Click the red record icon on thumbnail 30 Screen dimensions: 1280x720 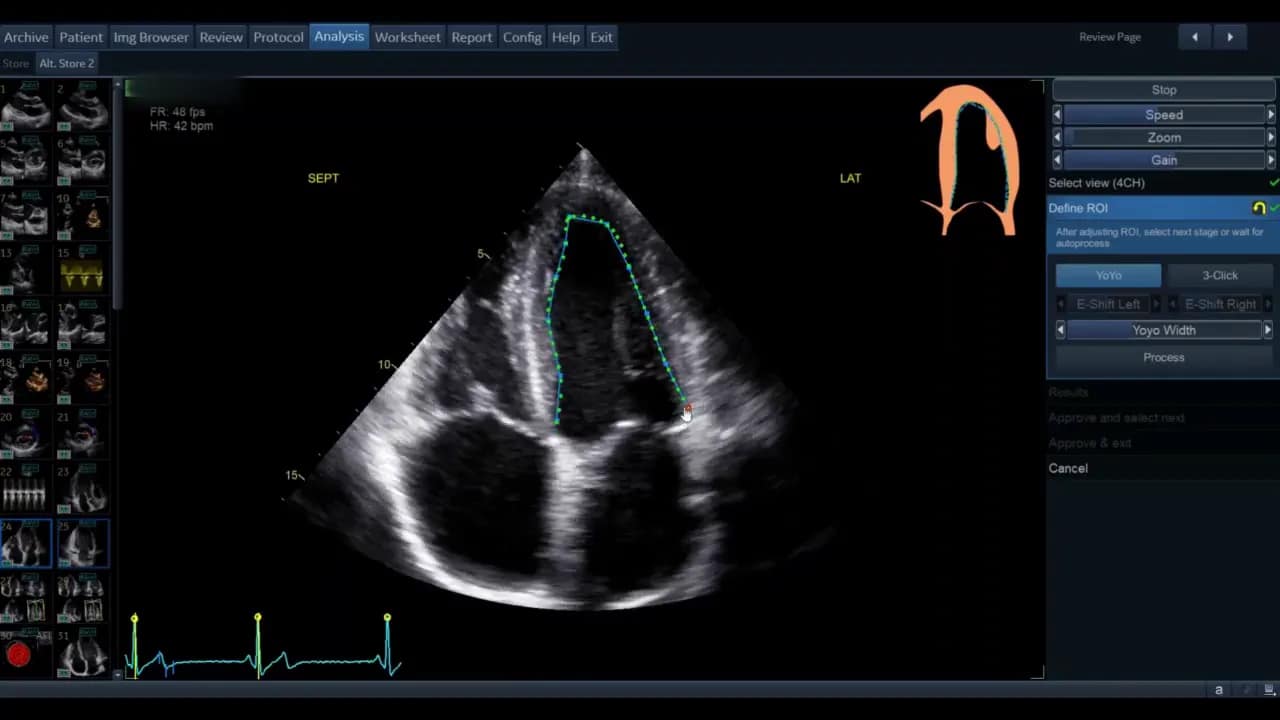click(18, 655)
